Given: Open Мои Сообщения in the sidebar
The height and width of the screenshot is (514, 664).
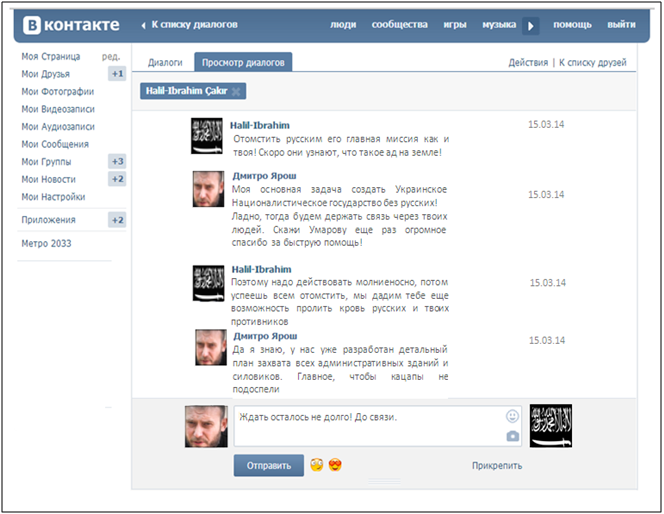Looking at the screenshot, I should 55,144.
